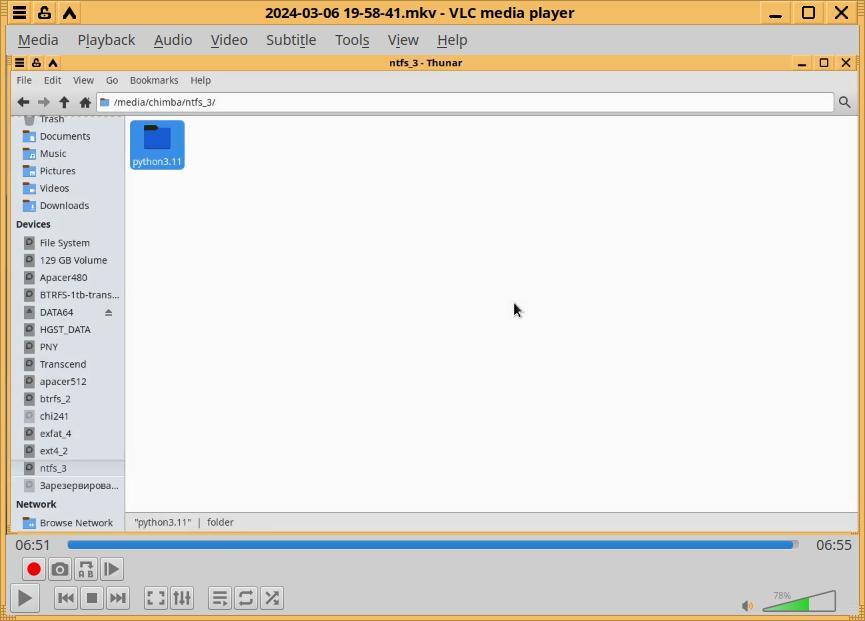Click Thunar parent-folder up arrow
The width and height of the screenshot is (865, 621).
64,102
